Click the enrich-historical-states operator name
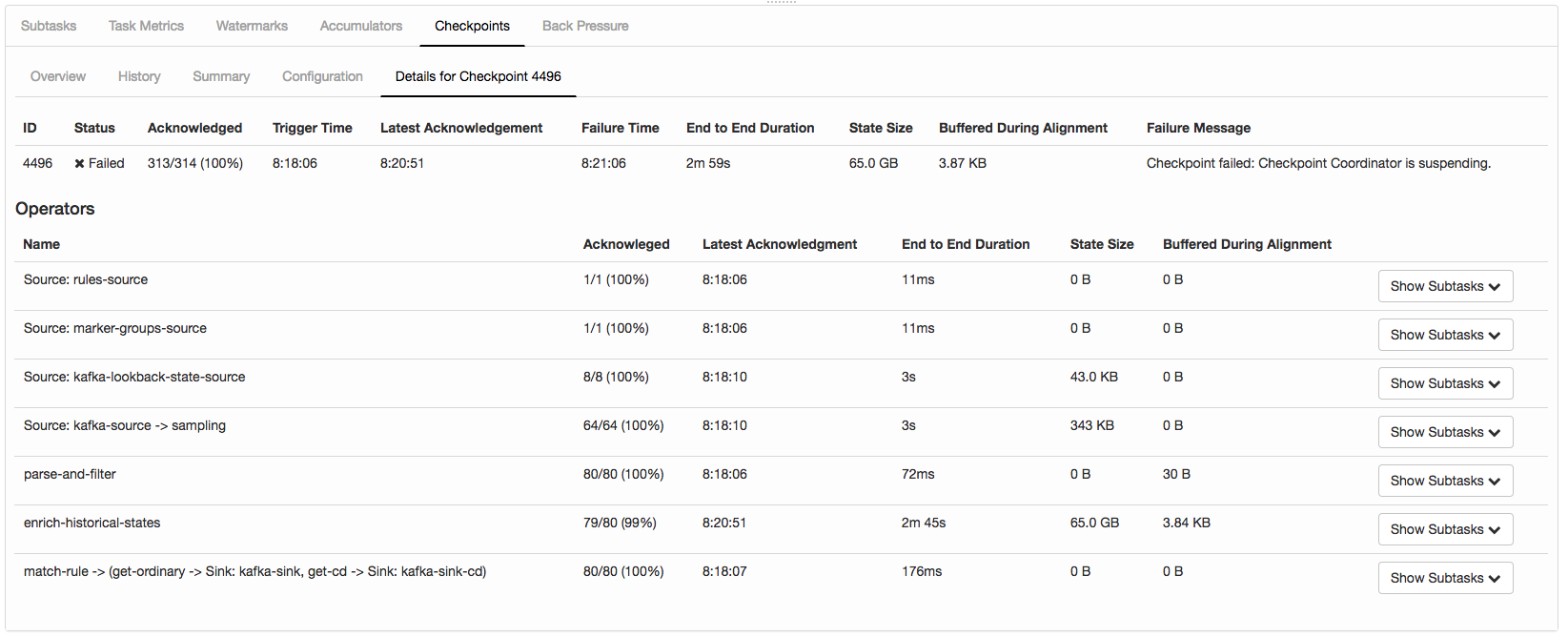 coord(92,523)
